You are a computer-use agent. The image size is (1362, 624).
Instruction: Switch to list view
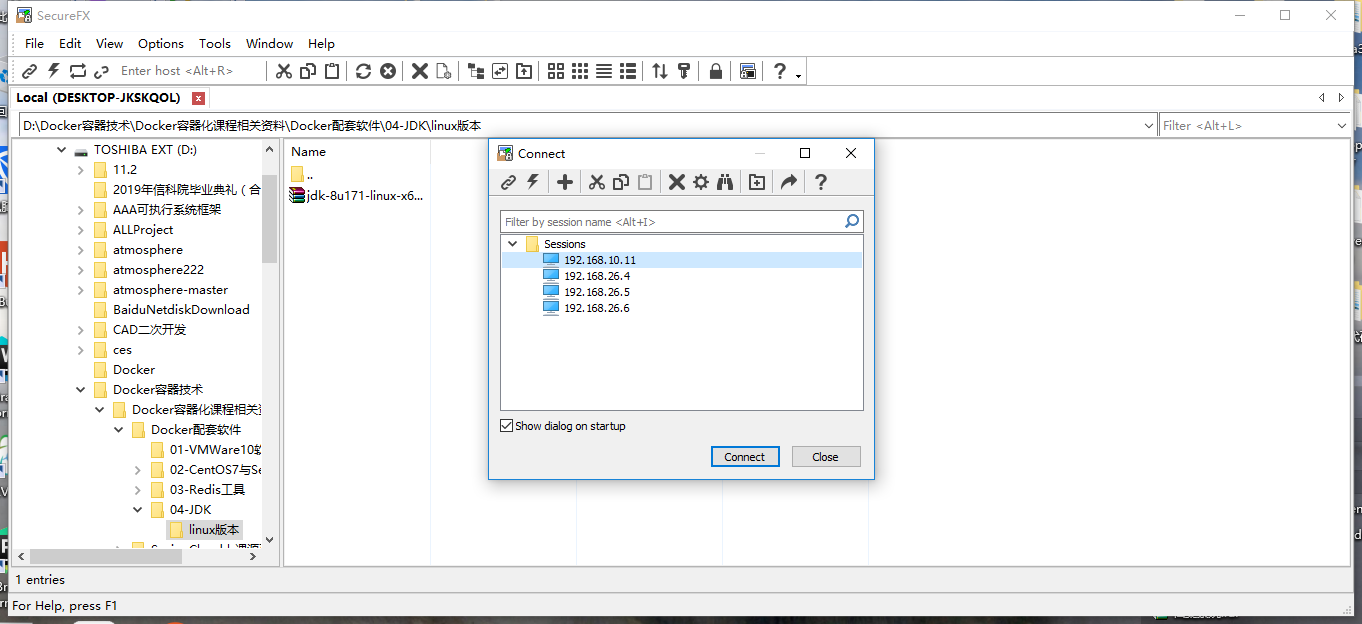tap(604, 71)
